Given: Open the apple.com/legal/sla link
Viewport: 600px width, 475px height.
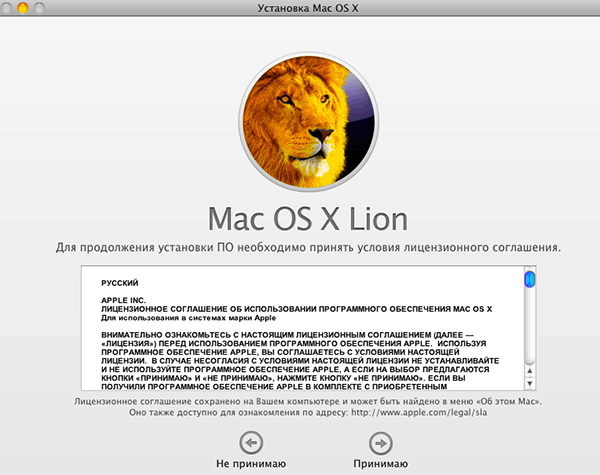Looking at the screenshot, I should (x=419, y=413).
